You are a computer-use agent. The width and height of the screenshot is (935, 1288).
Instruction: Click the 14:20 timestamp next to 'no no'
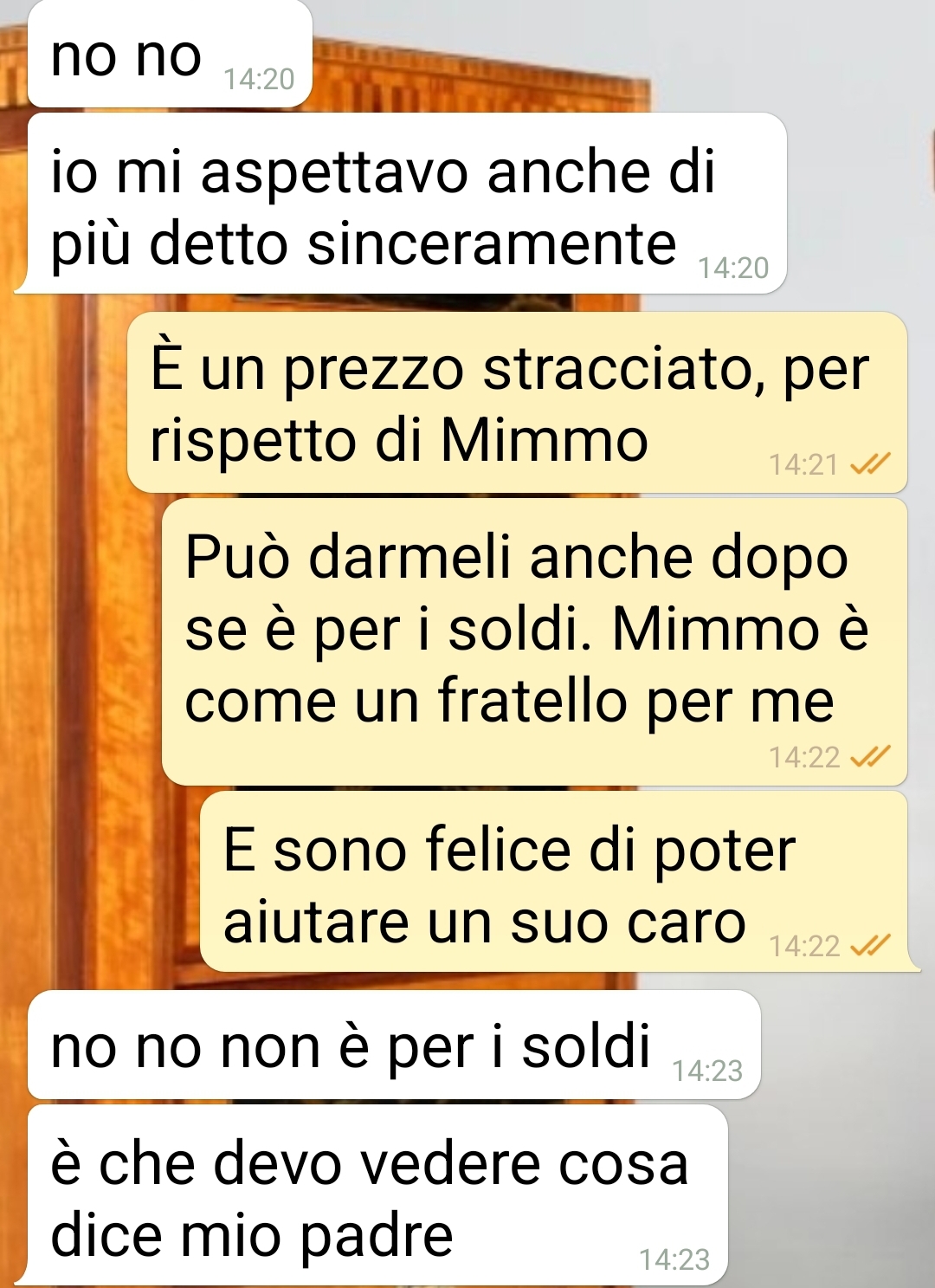(x=259, y=80)
